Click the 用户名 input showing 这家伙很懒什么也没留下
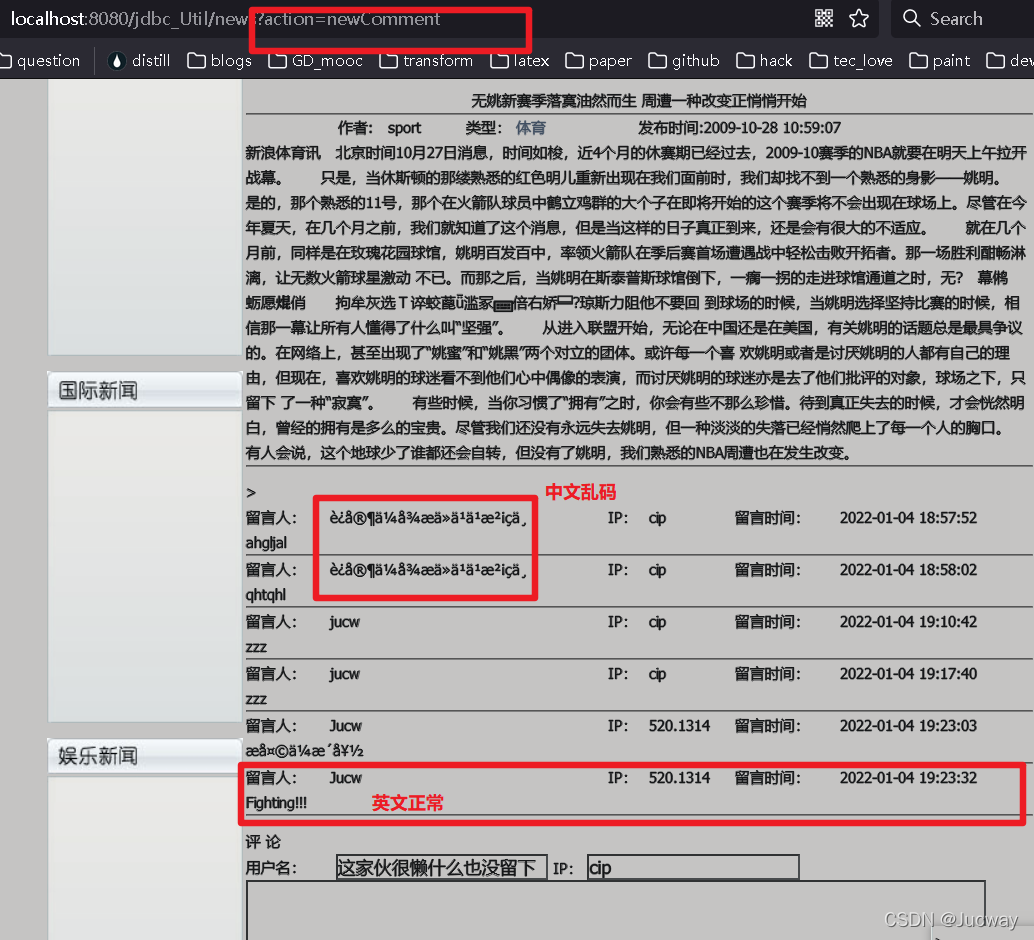This screenshot has height=940, width=1034. pyautogui.click(x=441, y=866)
